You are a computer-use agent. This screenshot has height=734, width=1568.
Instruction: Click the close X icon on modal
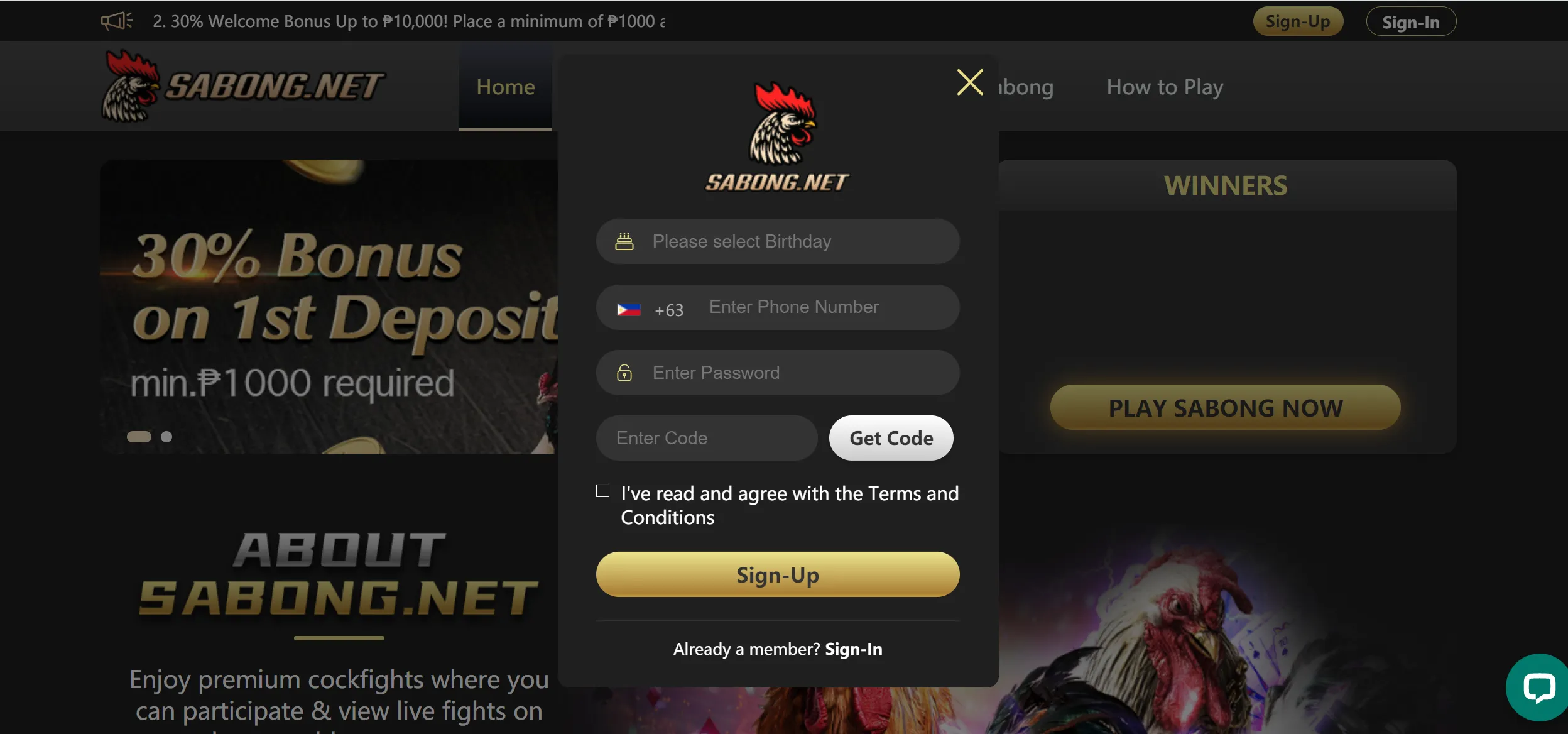967,82
